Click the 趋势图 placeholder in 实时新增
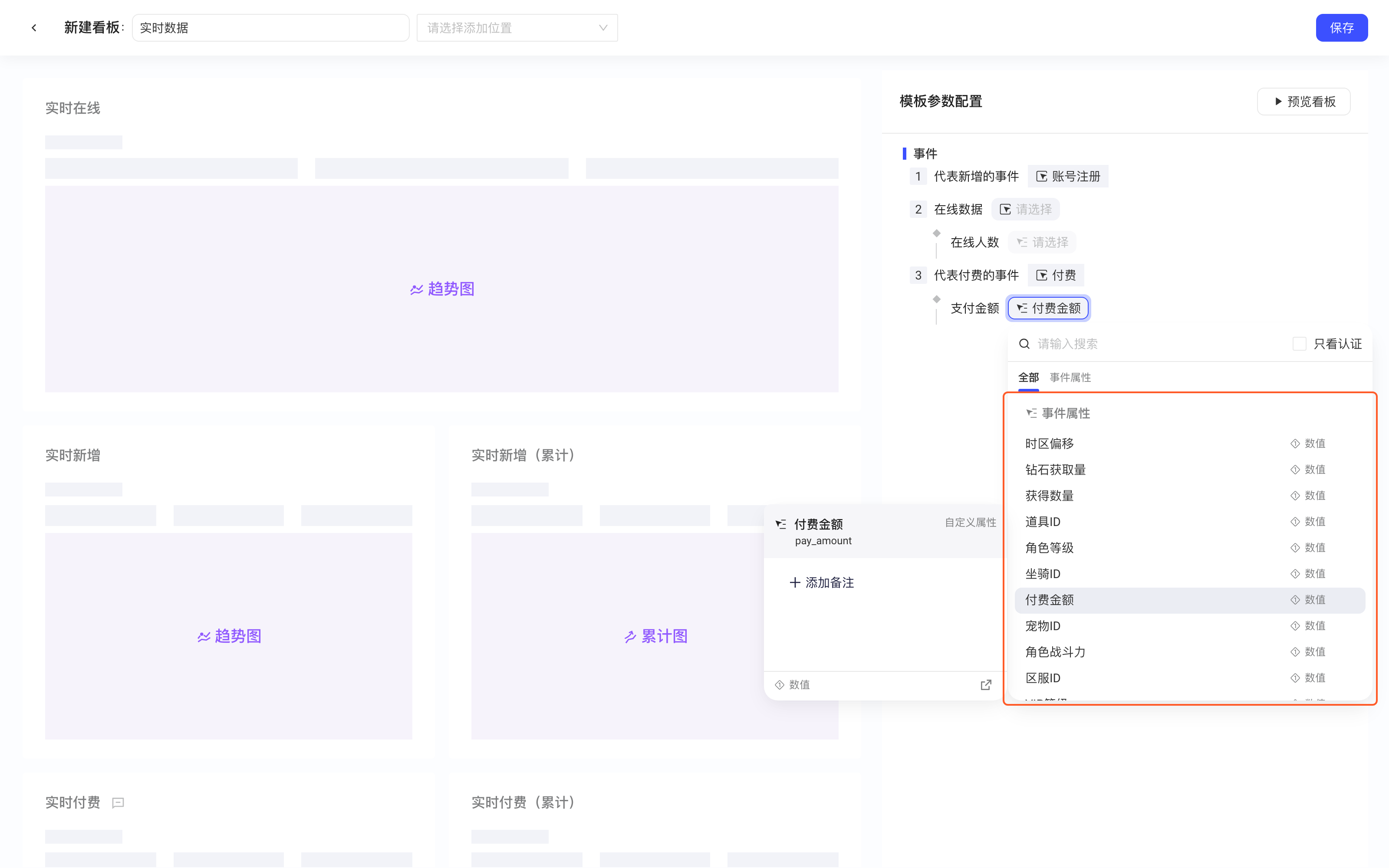 pos(228,636)
